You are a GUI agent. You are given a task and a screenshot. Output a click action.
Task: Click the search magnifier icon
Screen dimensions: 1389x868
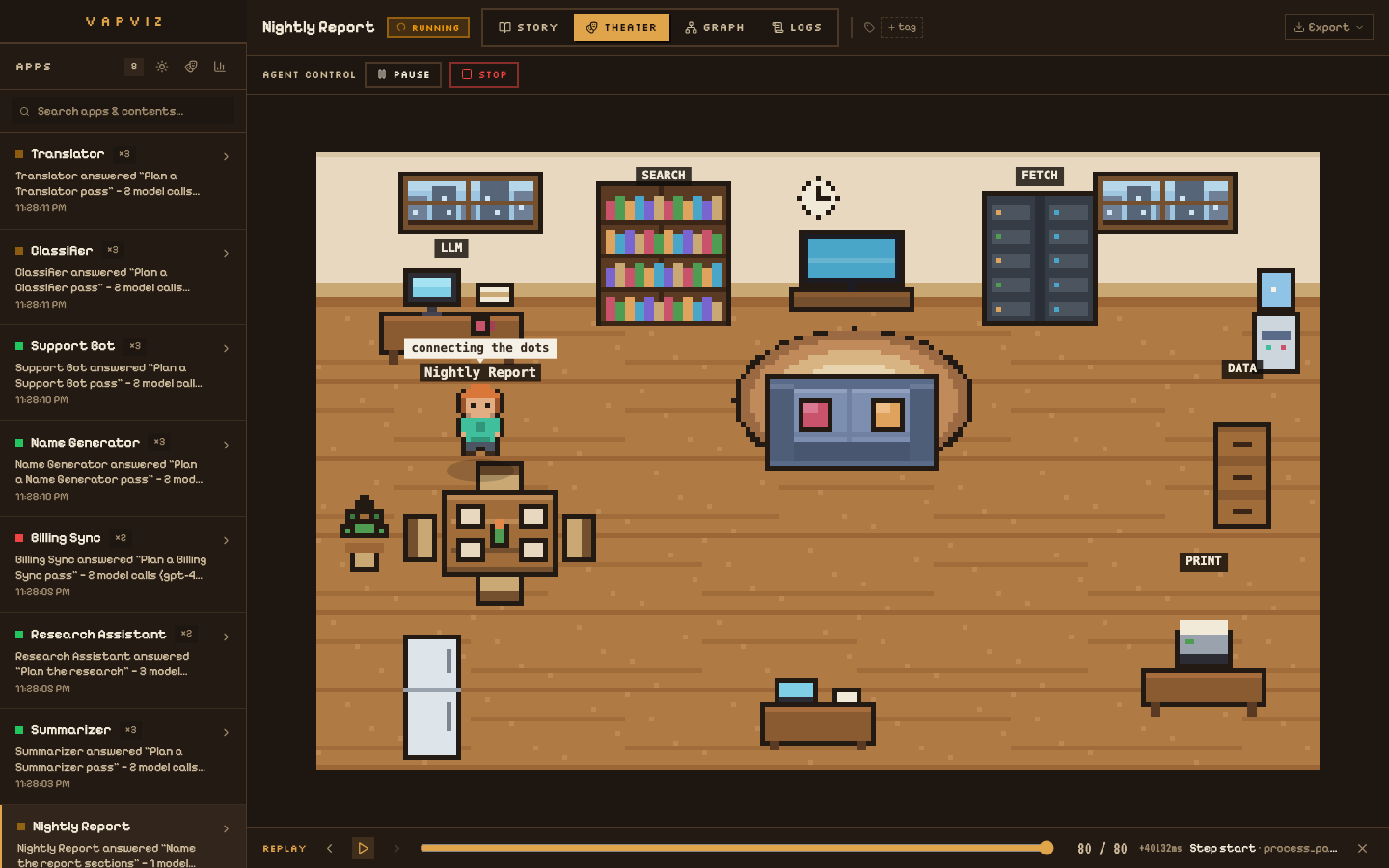click(x=25, y=111)
